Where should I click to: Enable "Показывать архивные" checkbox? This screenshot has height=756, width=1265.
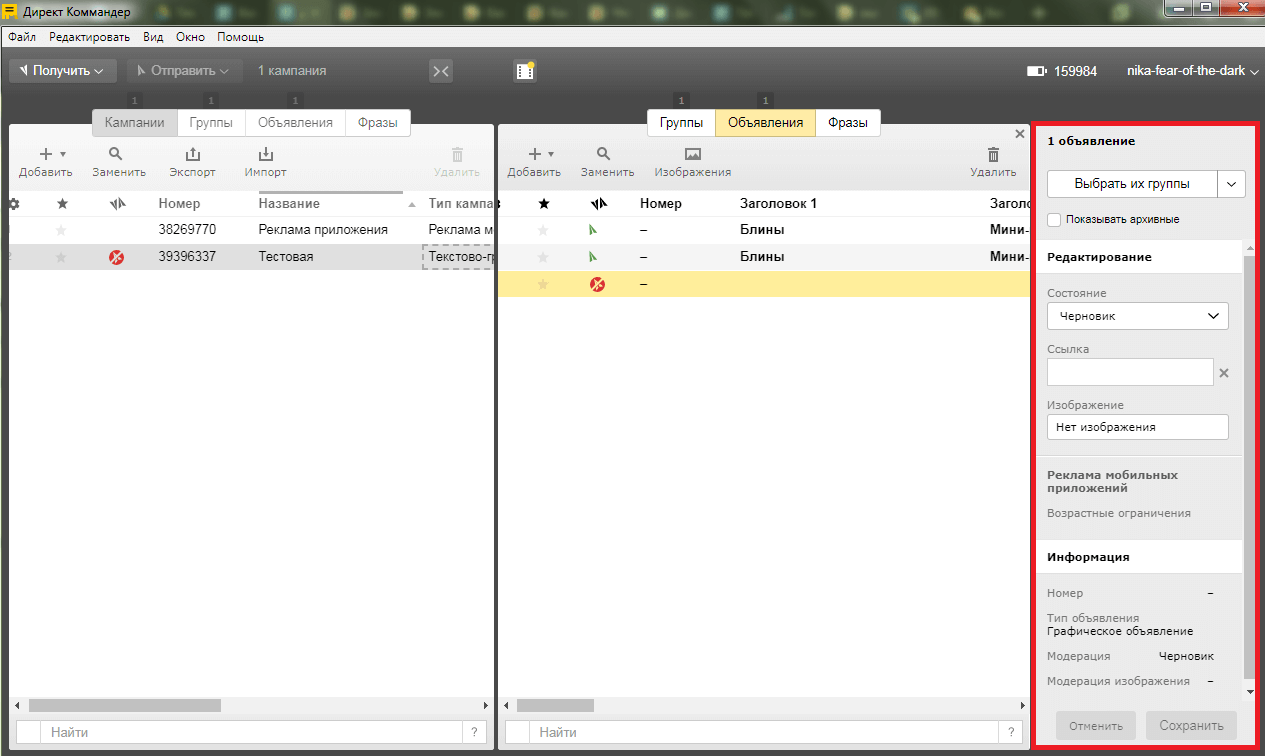pos(1054,219)
